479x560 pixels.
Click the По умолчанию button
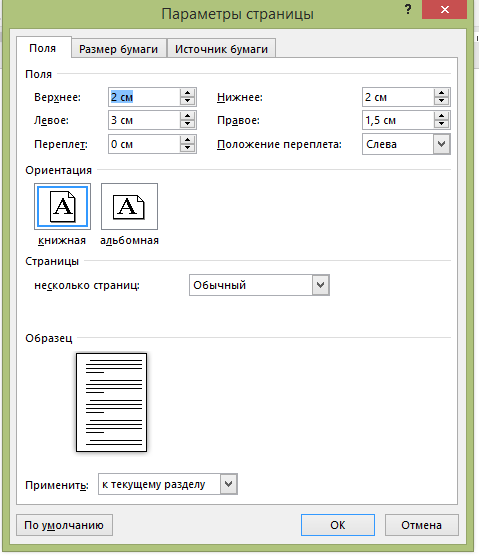click(64, 525)
